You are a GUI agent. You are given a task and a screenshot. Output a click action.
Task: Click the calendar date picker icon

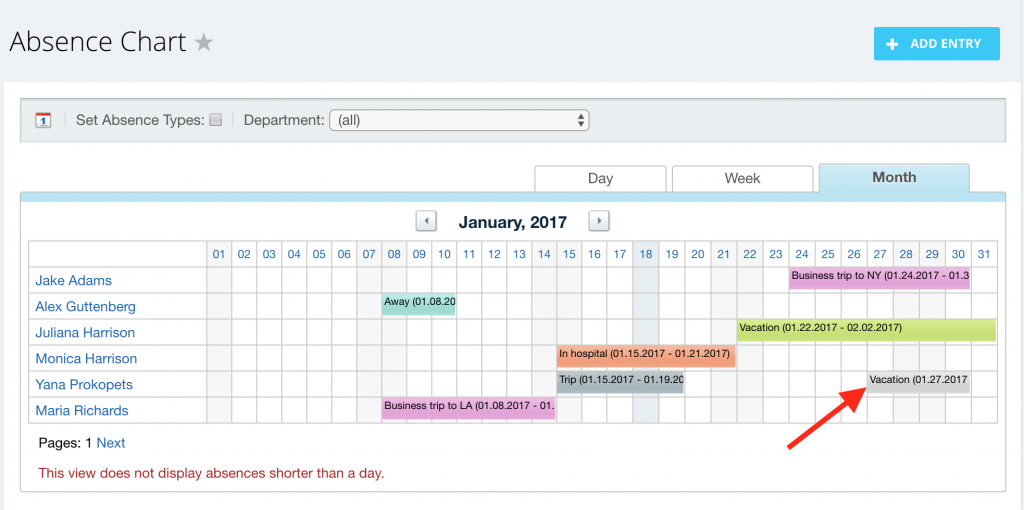point(43,120)
